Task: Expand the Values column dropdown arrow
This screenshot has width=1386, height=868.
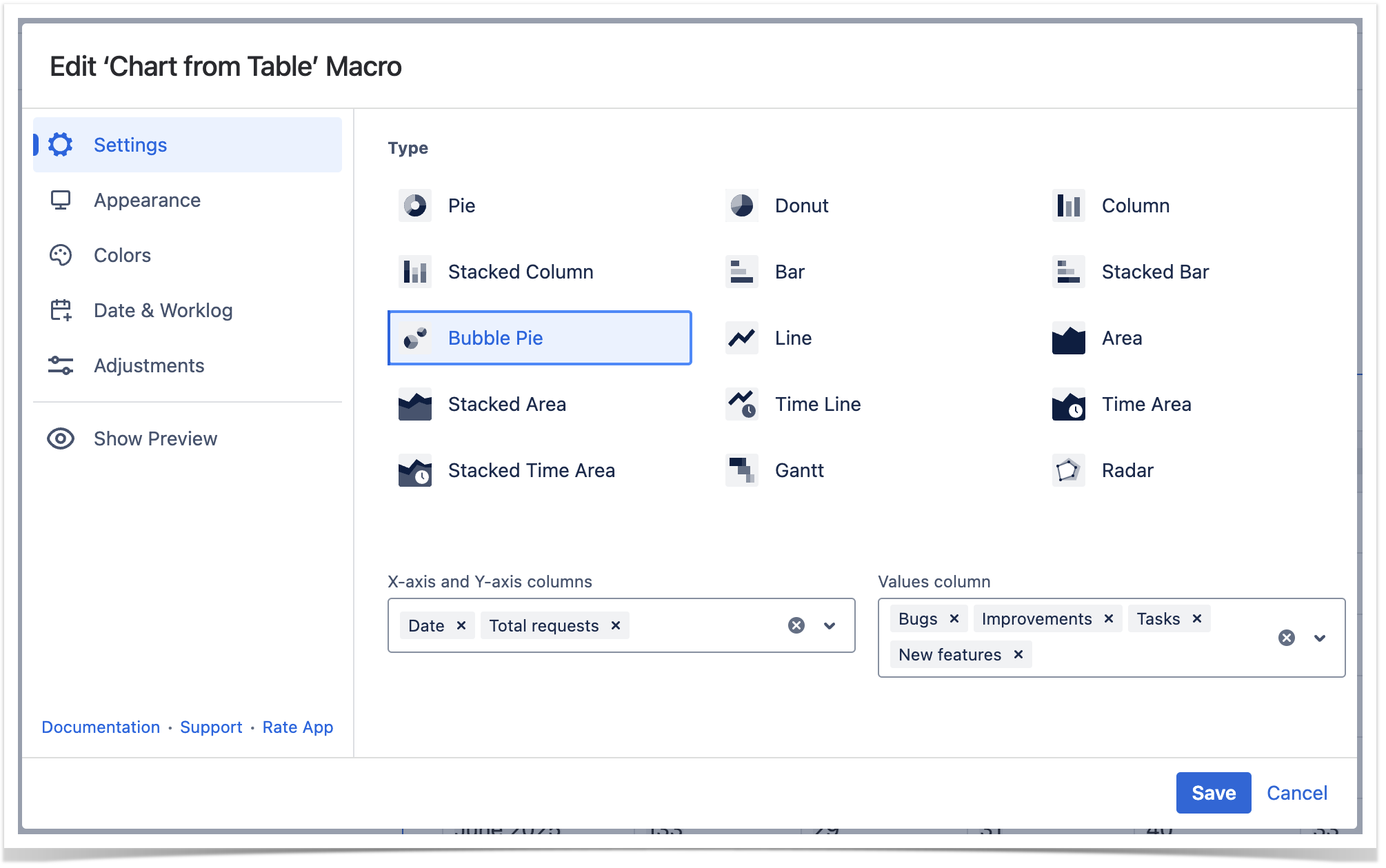Action: [x=1320, y=638]
